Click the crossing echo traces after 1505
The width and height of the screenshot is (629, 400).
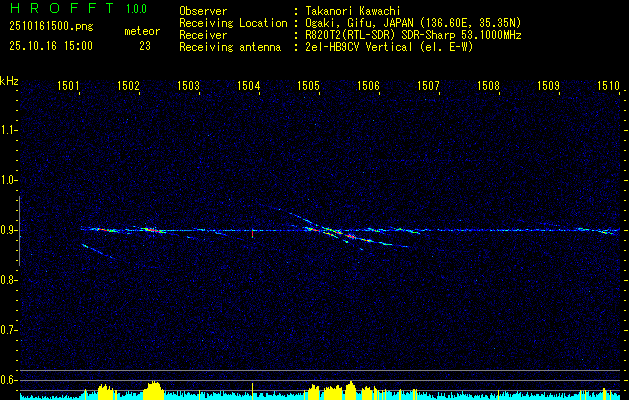click(x=337, y=232)
